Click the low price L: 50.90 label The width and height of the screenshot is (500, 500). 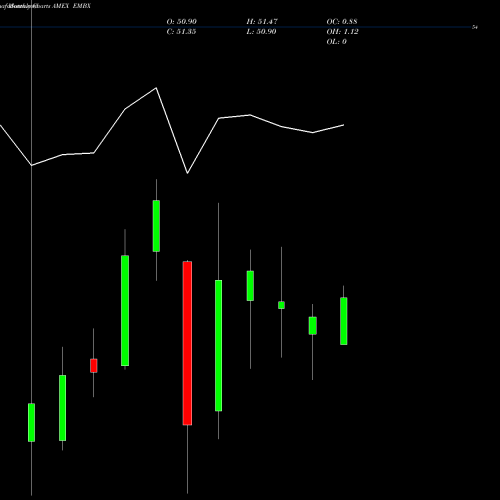point(261,31)
